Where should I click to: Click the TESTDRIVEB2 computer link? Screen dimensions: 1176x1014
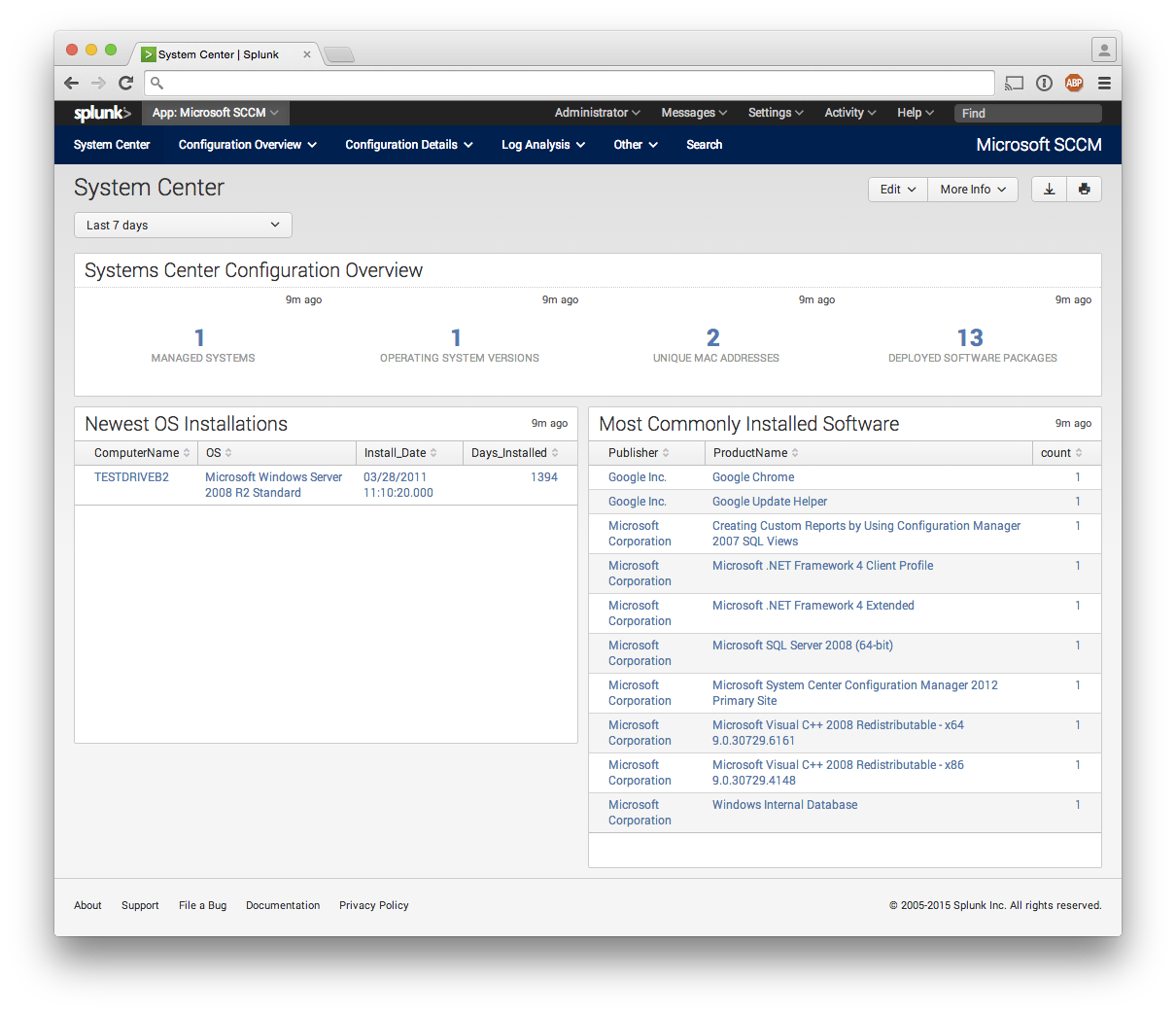pos(131,477)
